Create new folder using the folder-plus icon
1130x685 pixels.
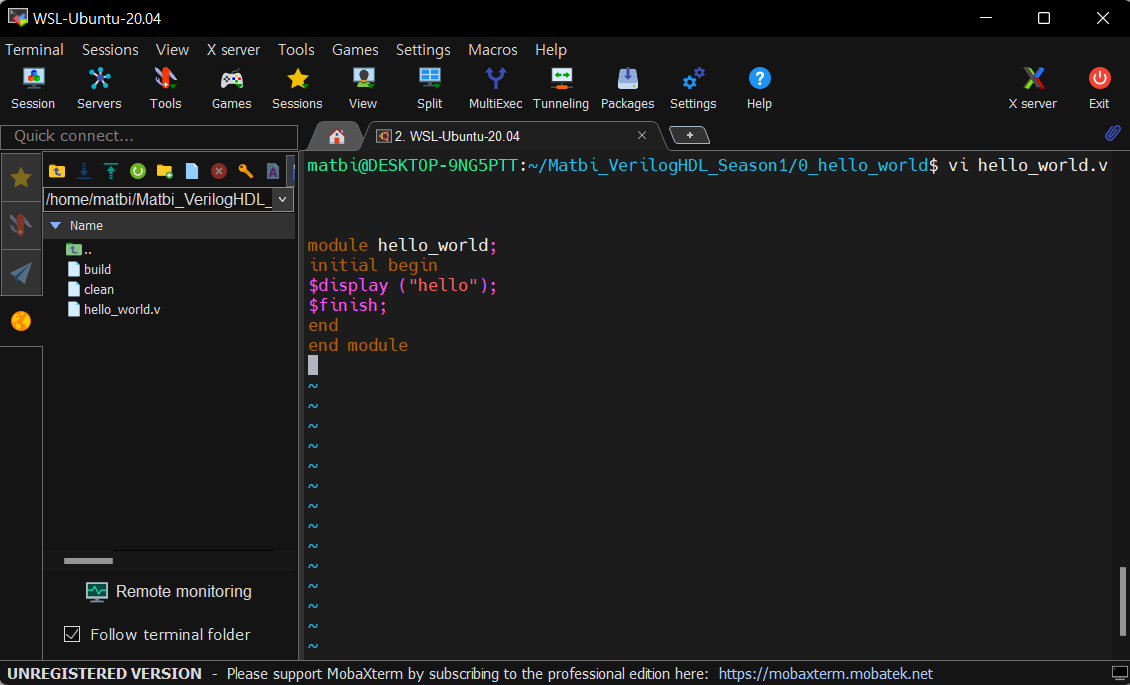pyautogui.click(x=165, y=171)
